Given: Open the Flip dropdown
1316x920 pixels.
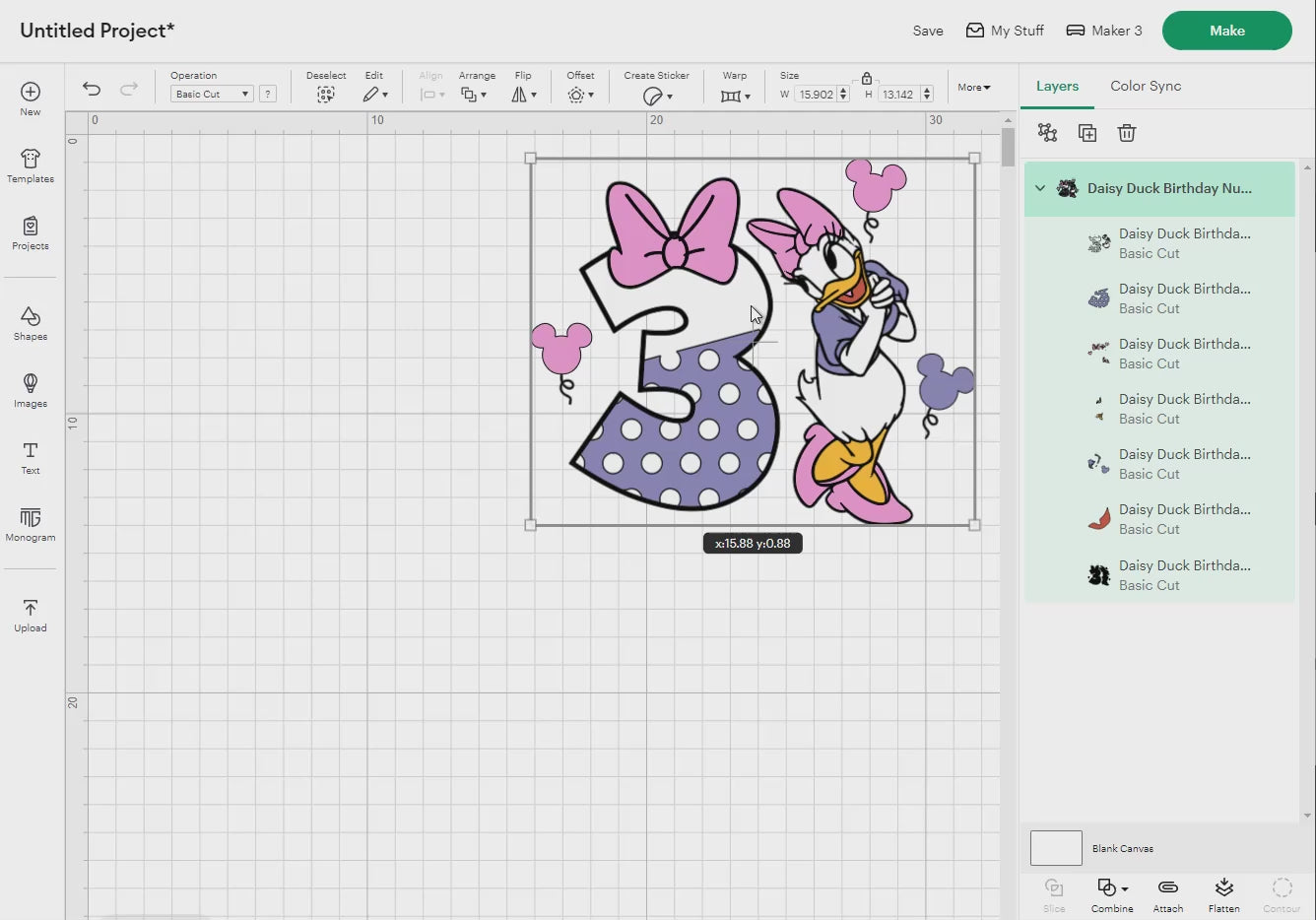Looking at the screenshot, I should [x=523, y=95].
